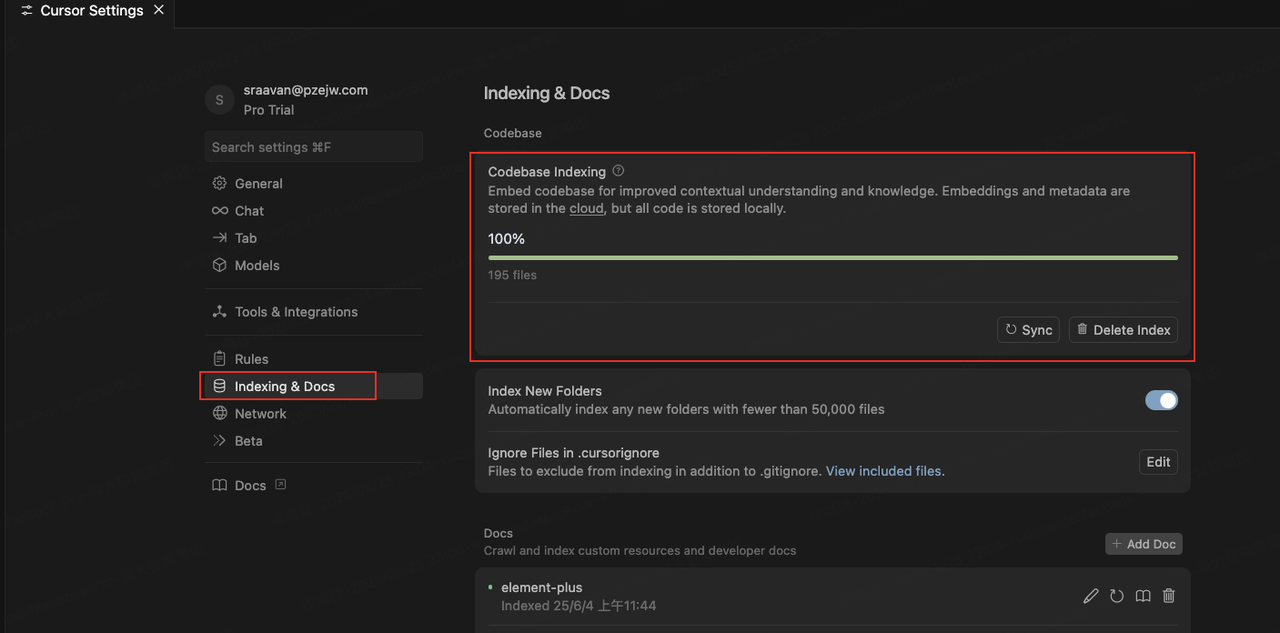Image resolution: width=1280 pixels, height=633 pixels.
Task: Click the Delete Index button
Action: tap(1123, 330)
